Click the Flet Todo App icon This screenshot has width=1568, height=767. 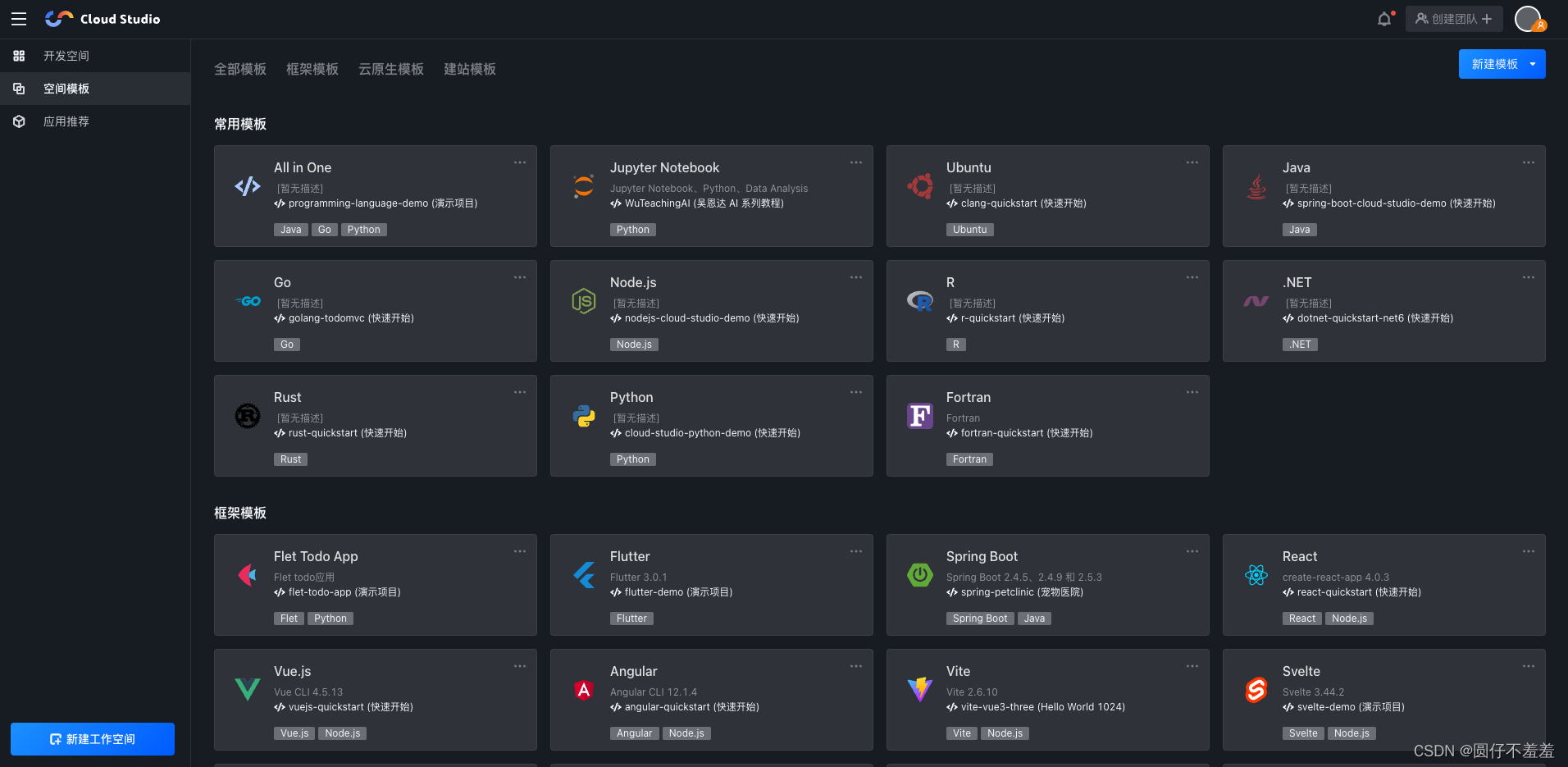(248, 575)
